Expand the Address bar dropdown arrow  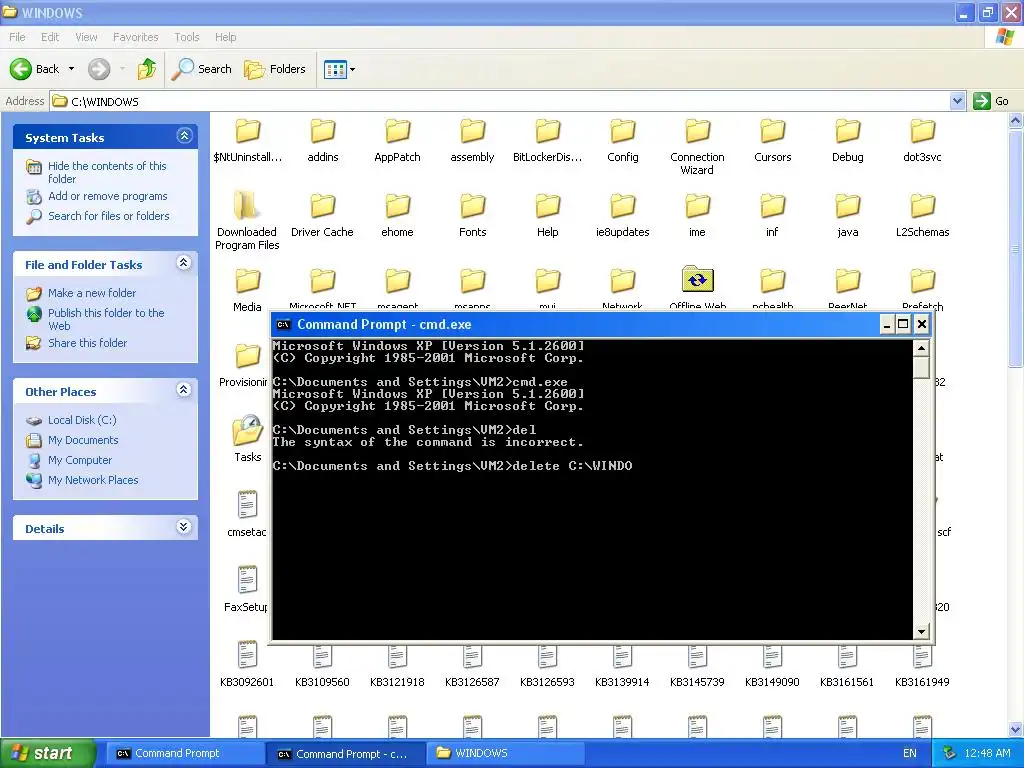pyautogui.click(x=957, y=101)
